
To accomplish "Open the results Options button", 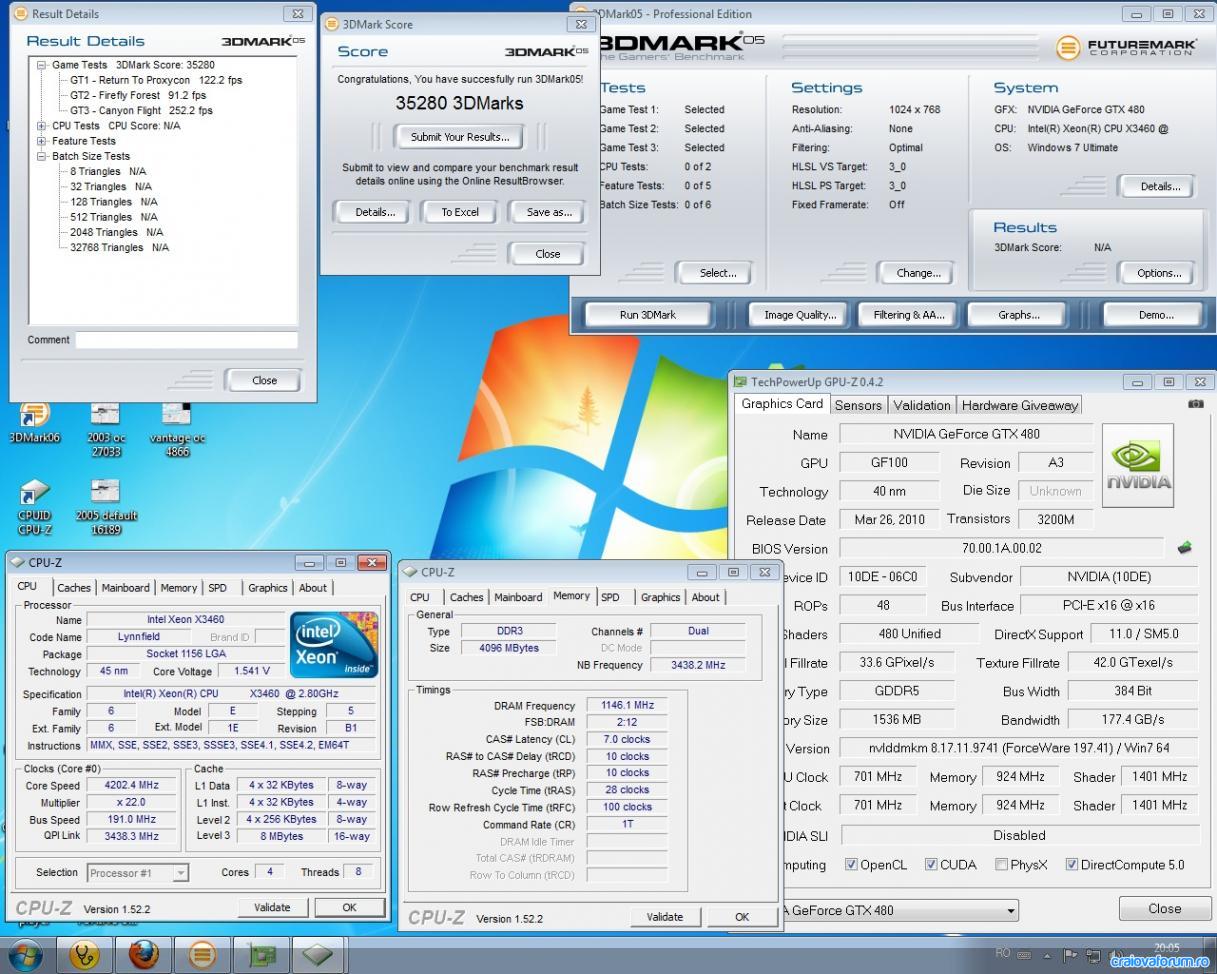I will tap(1160, 273).
